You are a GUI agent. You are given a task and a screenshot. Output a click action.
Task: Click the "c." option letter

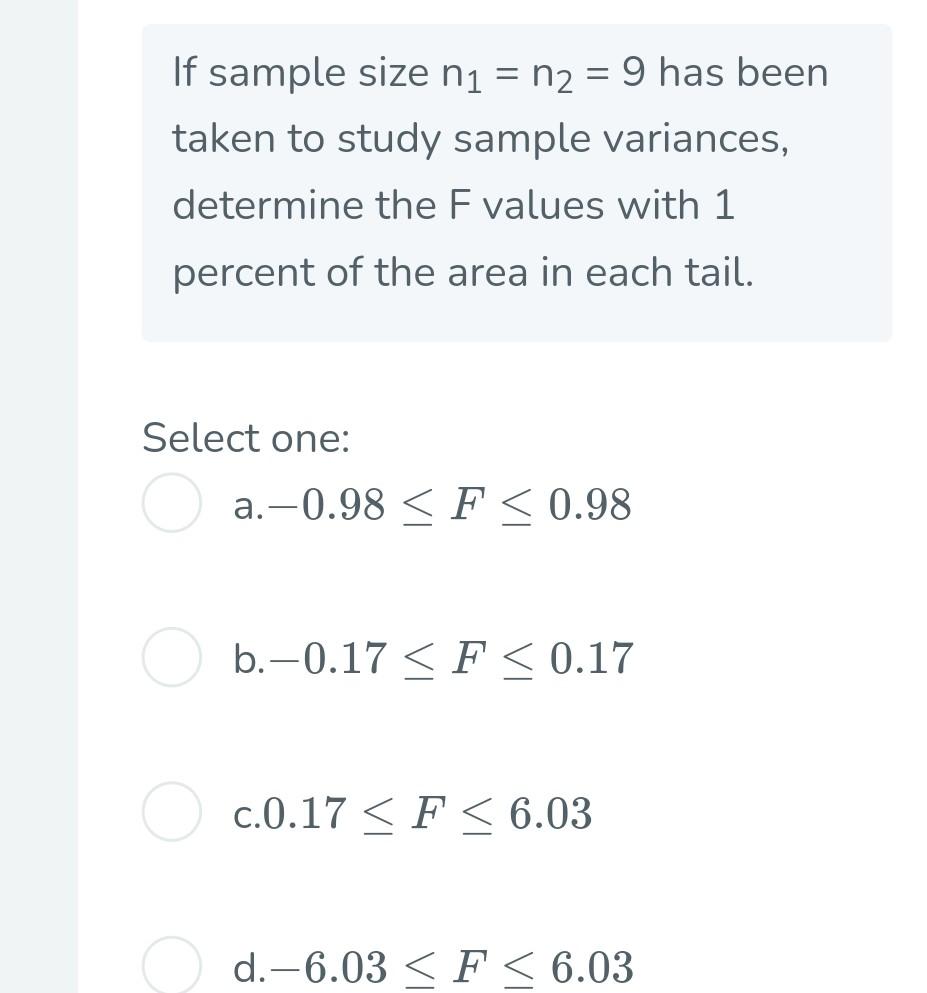(246, 816)
